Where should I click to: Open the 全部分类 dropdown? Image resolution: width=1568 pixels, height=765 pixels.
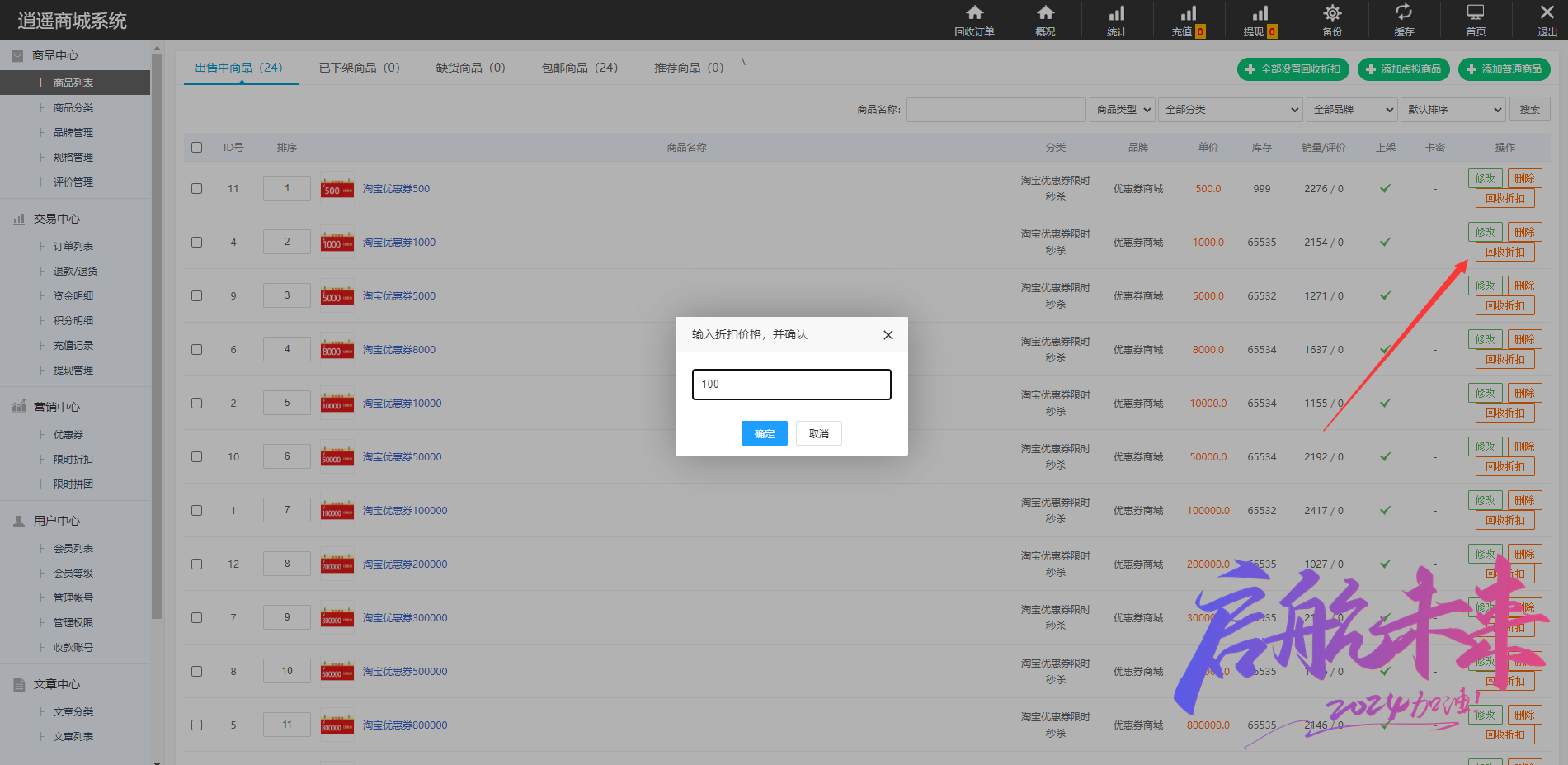coord(1231,109)
